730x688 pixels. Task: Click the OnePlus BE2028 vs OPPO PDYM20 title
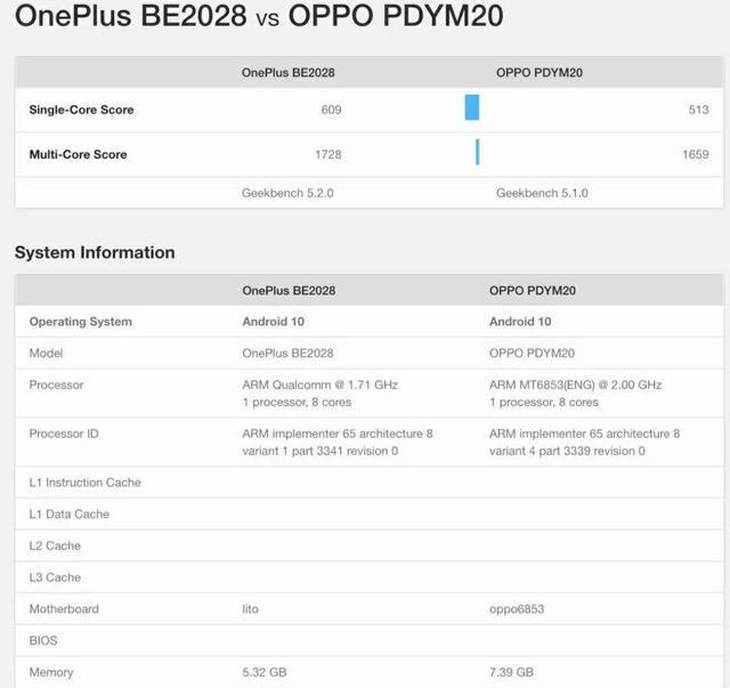pyautogui.click(x=259, y=15)
